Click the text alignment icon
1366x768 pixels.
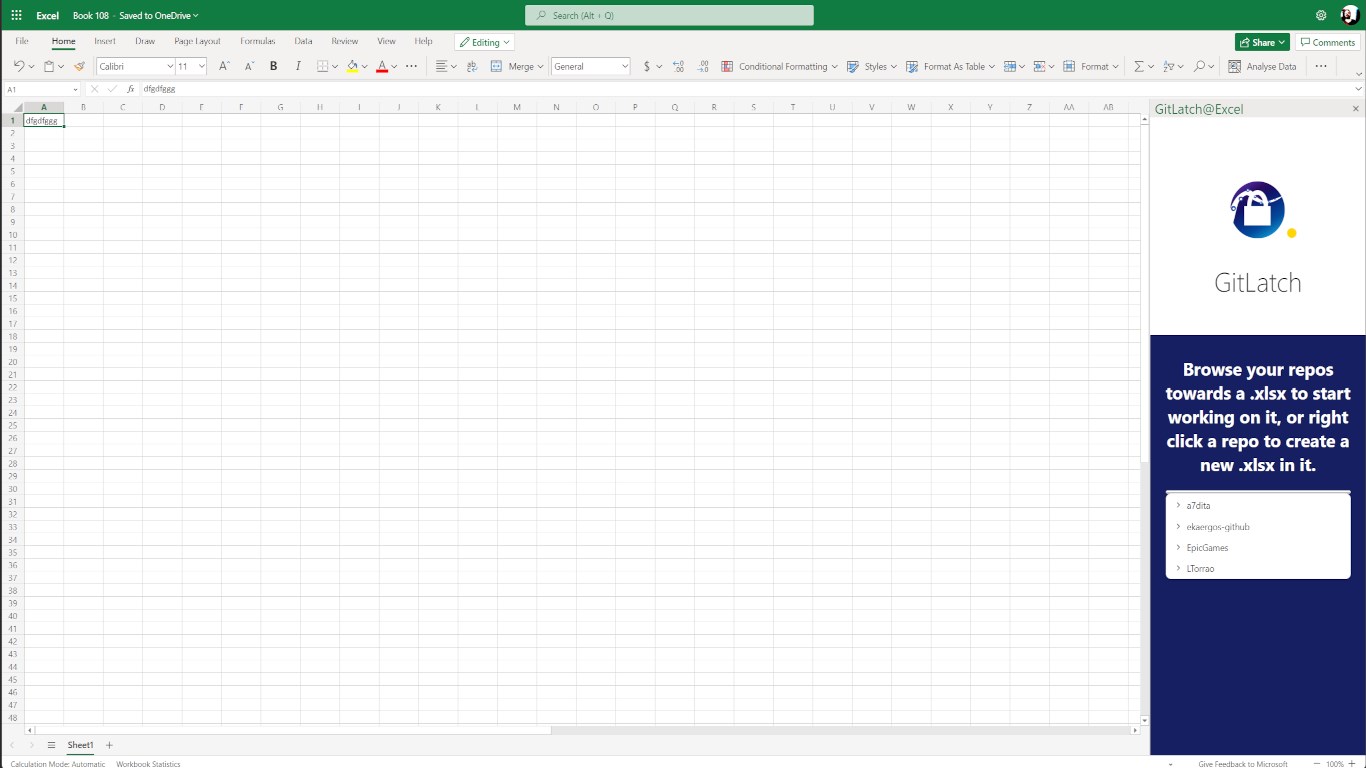point(441,66)
